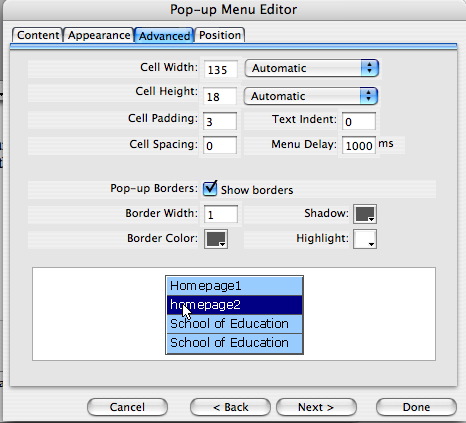
Task: Uncheck the Show borders checkbox
Action: tap(210, 188)
